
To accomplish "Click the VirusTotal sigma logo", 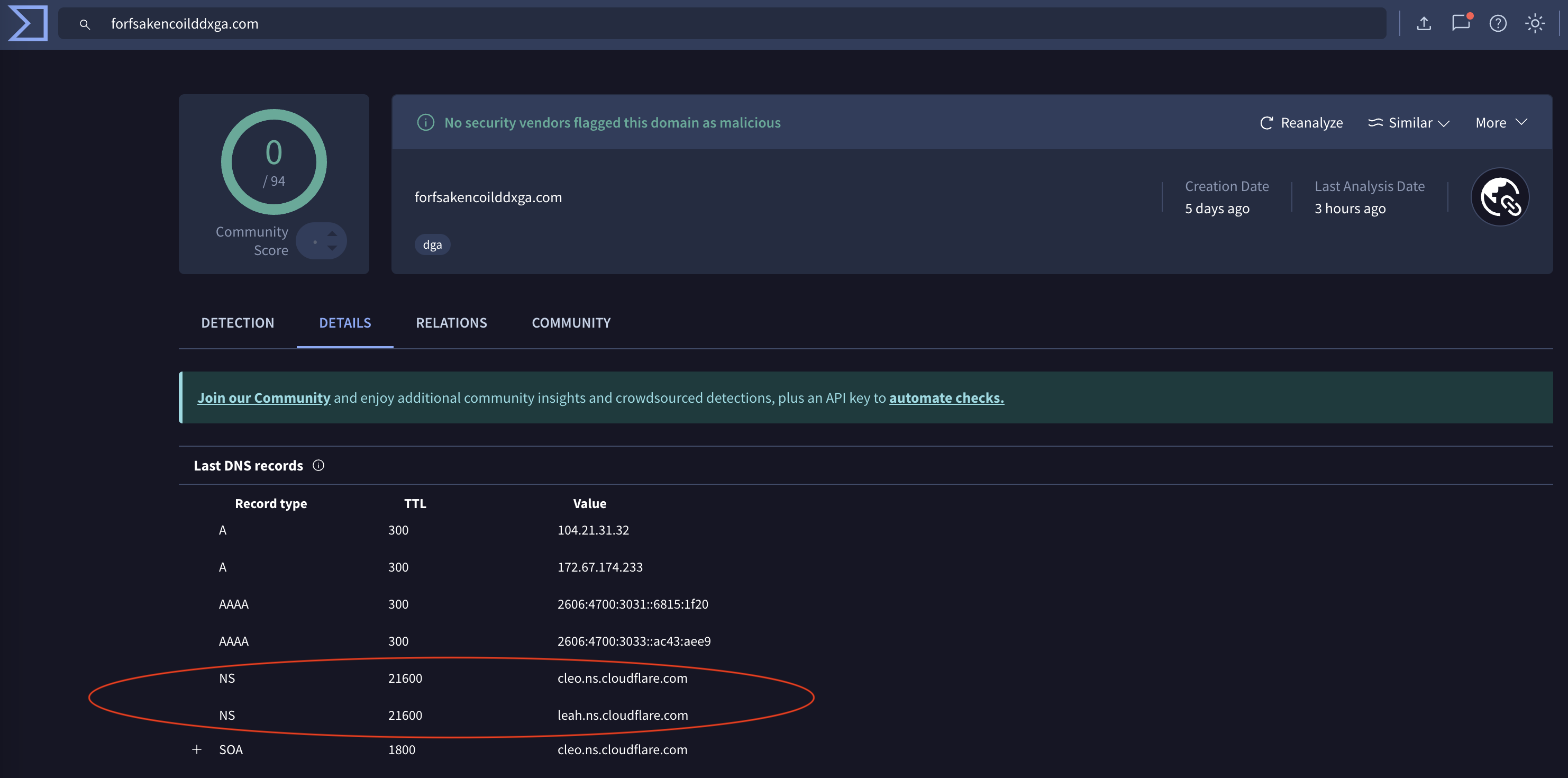I will pos(28,23).
